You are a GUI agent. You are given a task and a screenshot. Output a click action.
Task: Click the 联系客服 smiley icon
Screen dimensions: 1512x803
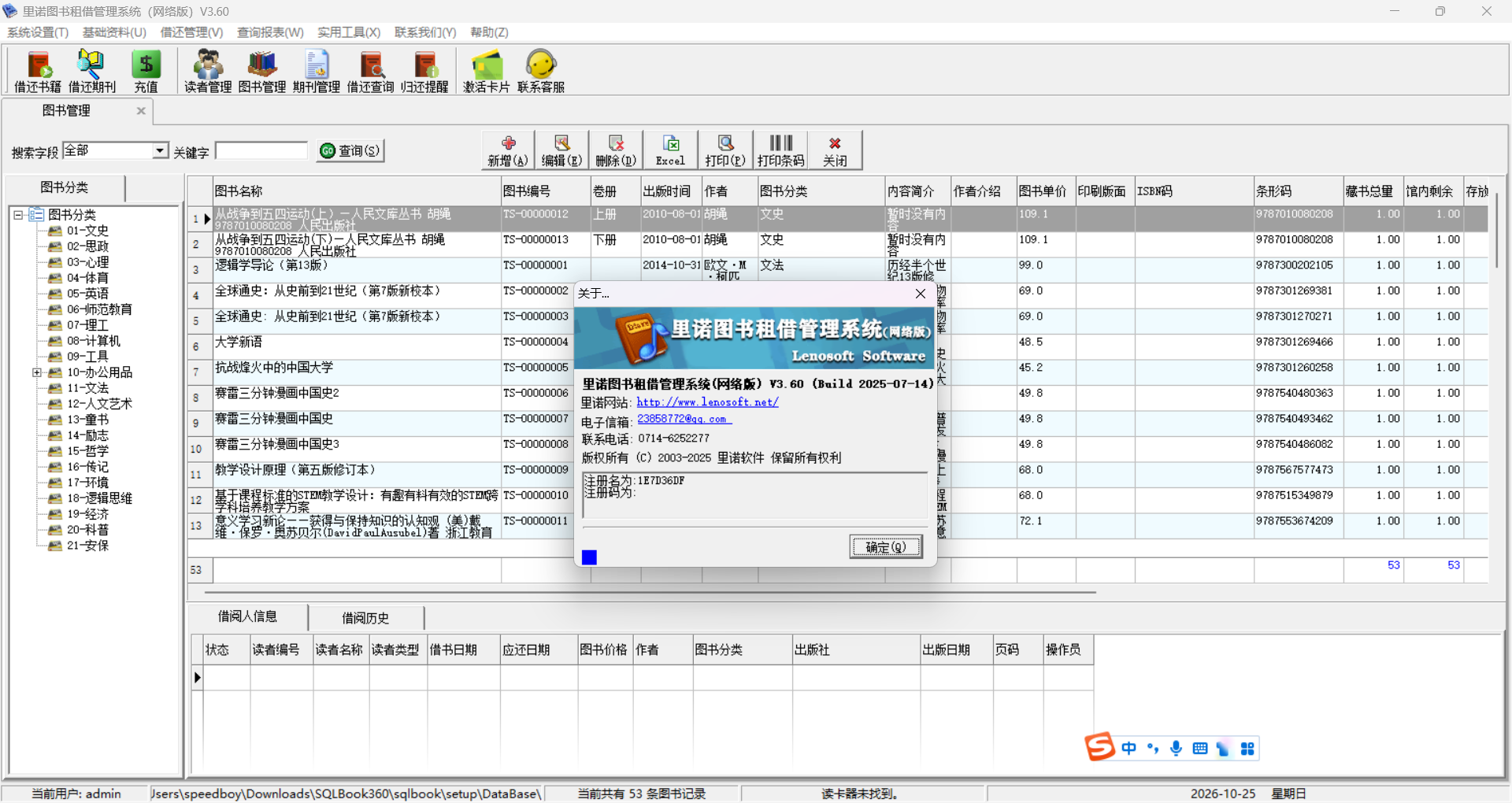tap(541, 72)
